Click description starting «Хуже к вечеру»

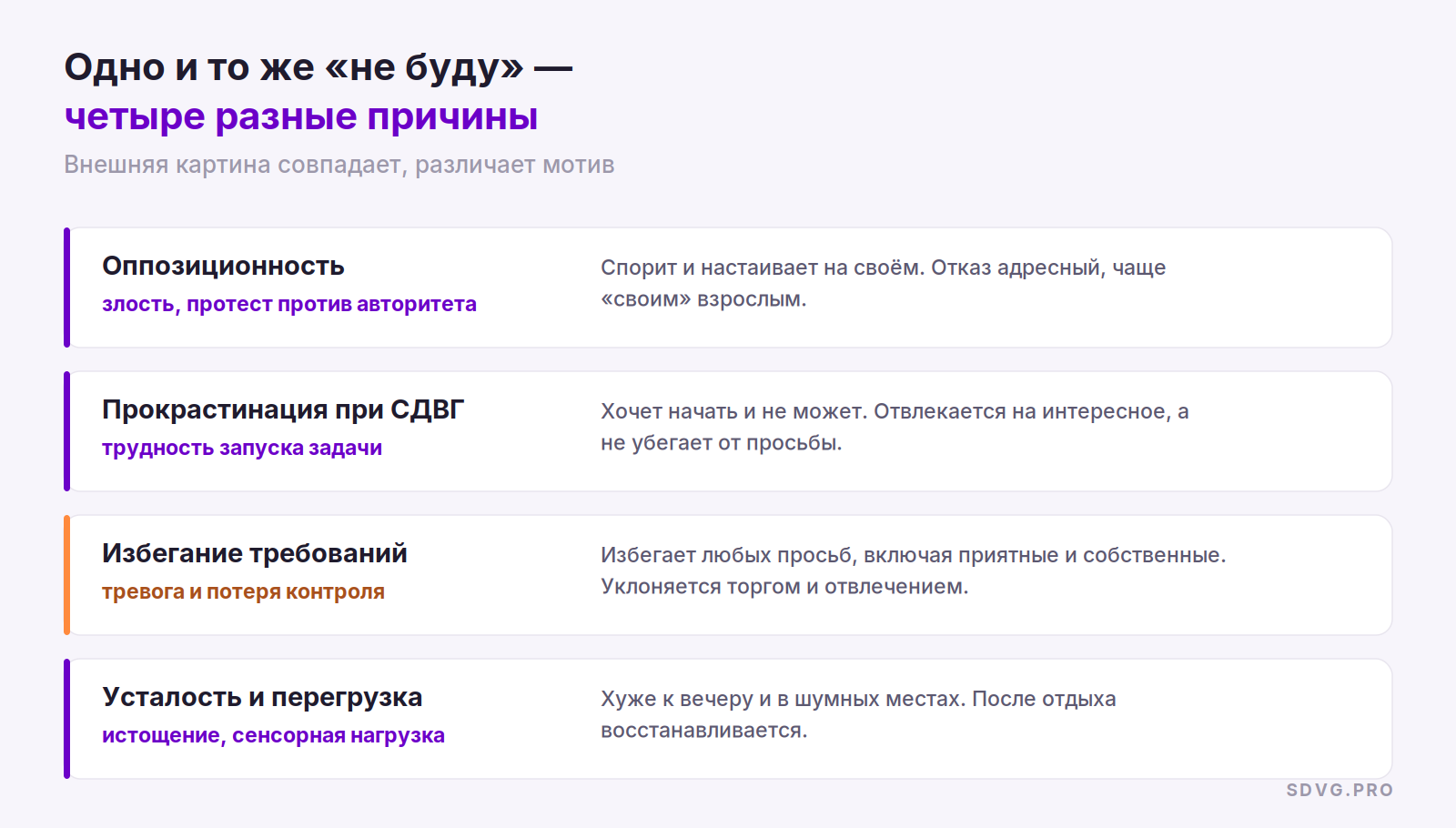pos(858,714)
